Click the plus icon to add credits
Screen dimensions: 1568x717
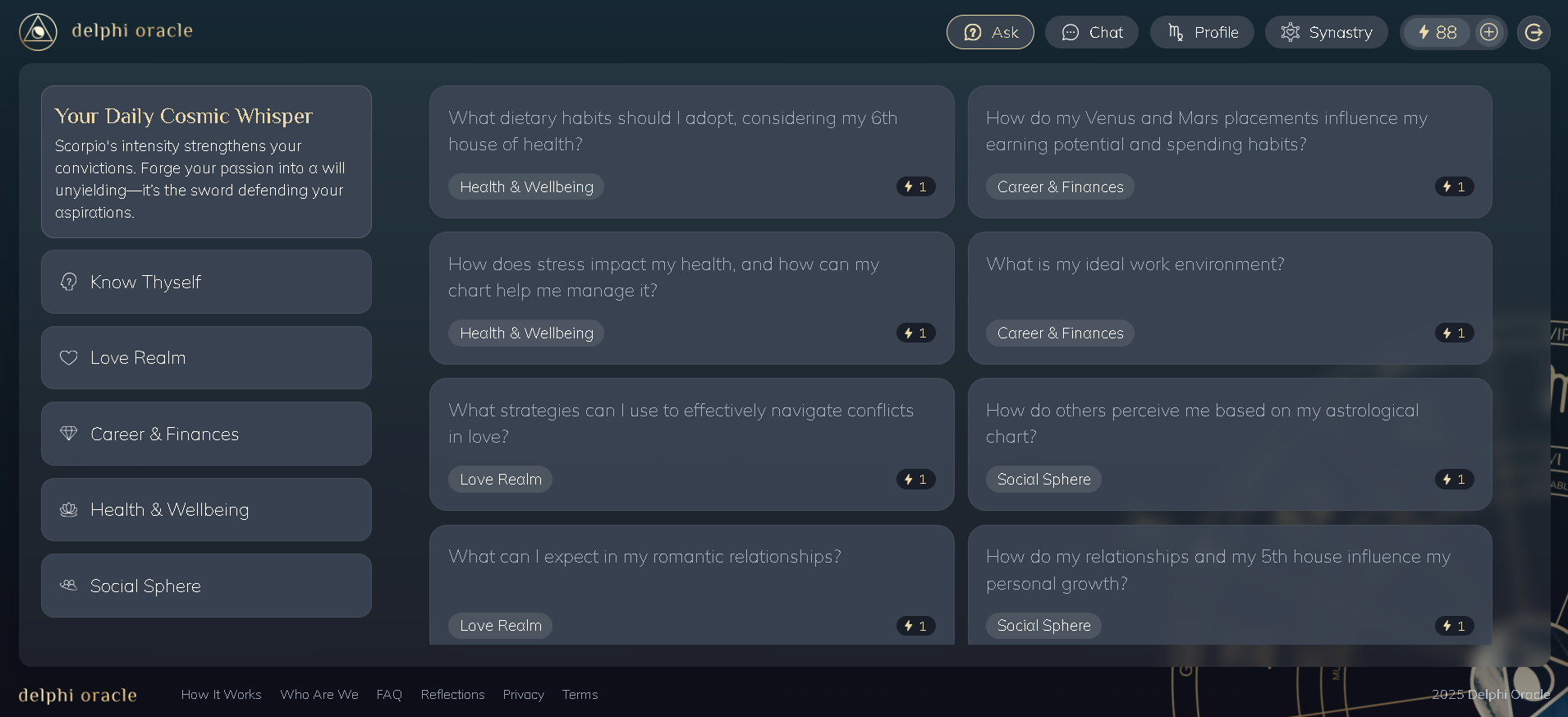1489,32
